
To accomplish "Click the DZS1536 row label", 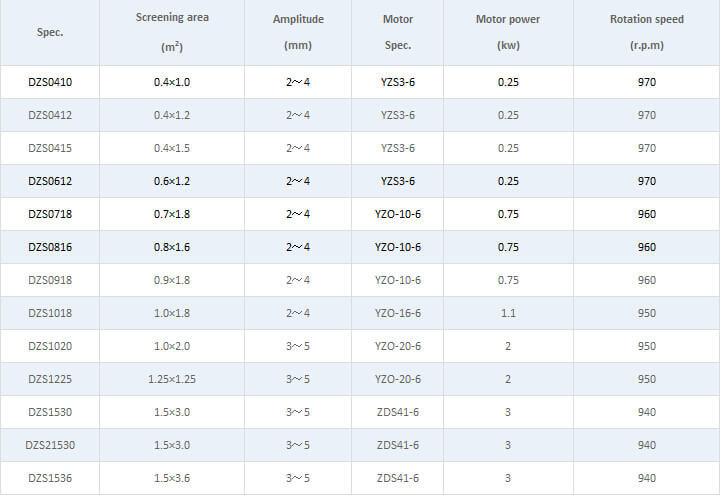I will click(x=50, y=478).
